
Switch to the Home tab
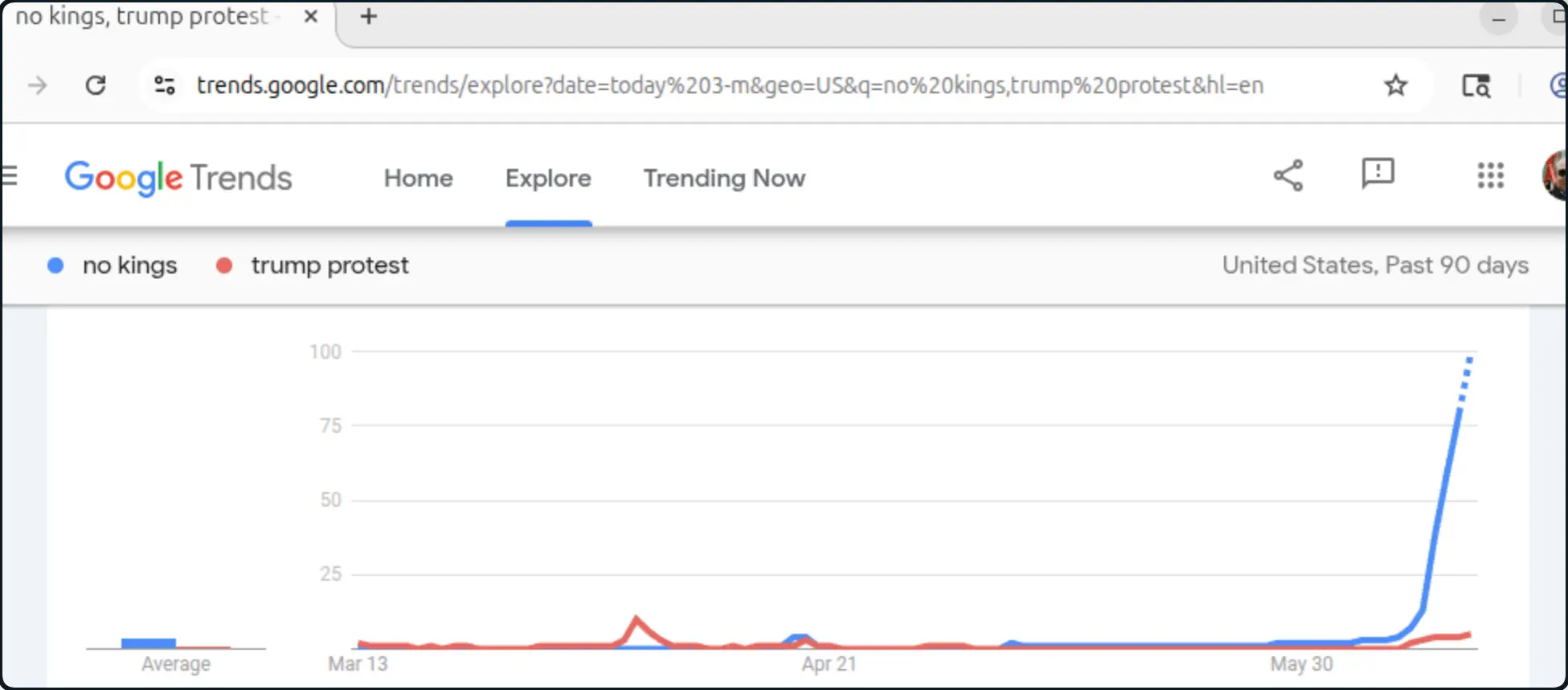click(x=418, y=178)
